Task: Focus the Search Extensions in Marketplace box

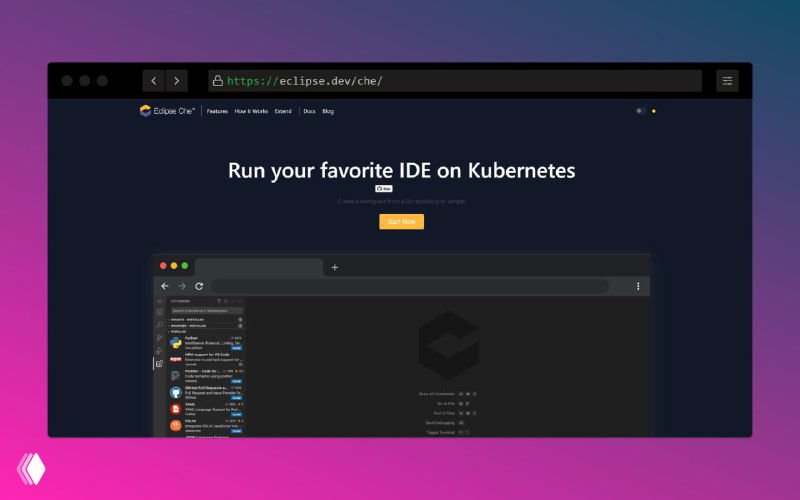Action: point(207,311)
